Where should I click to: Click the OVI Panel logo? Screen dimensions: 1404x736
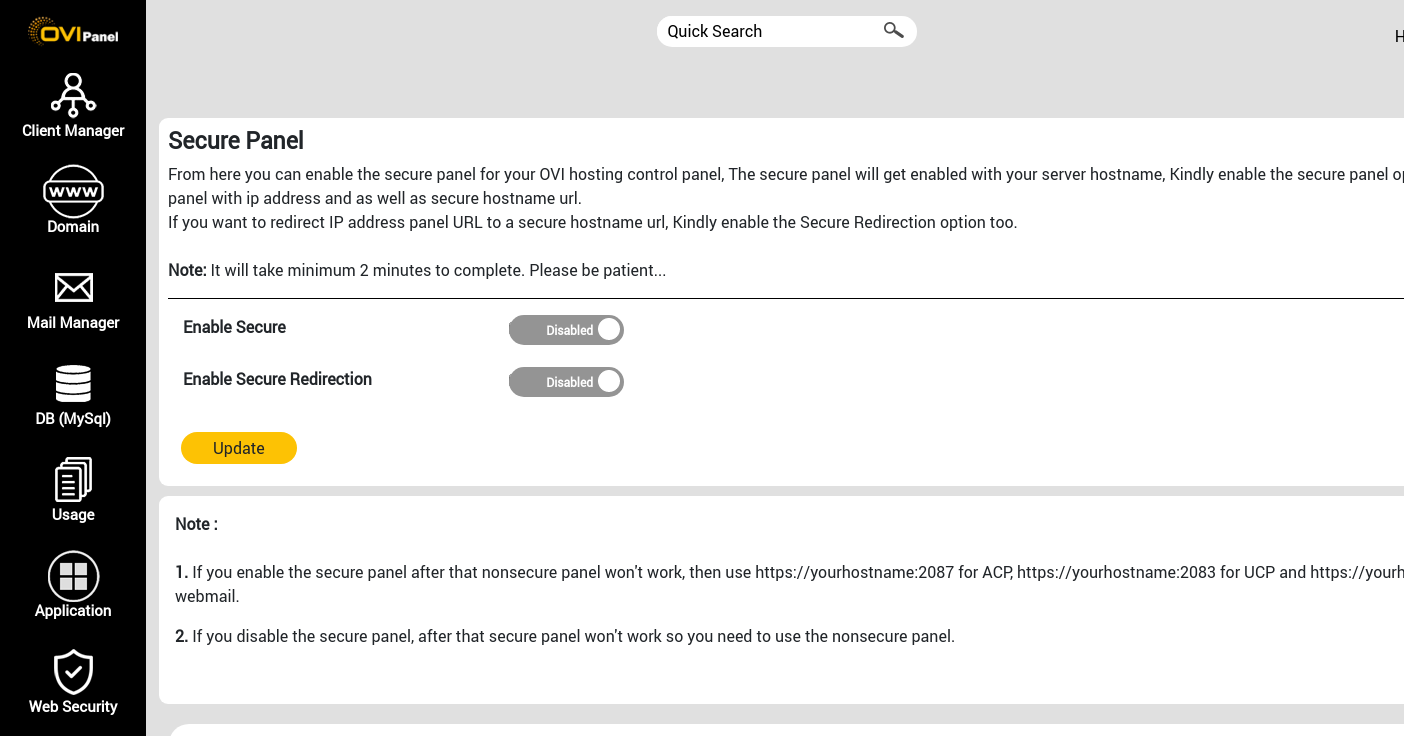pyautogui.click(x=71, y=30)
